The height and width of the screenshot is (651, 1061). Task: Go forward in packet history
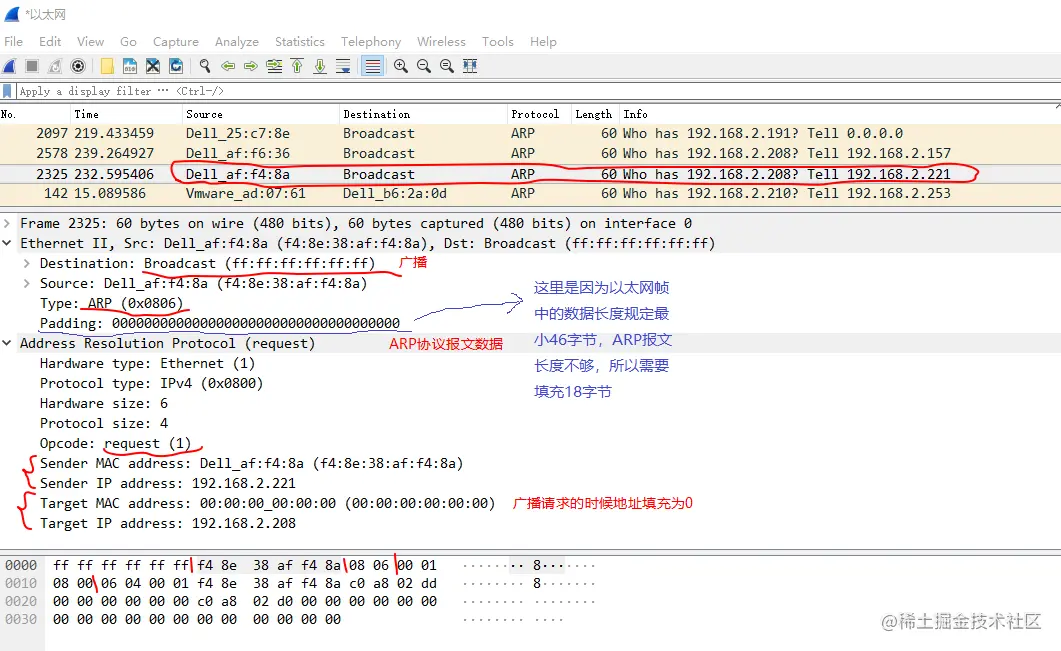(x=251, y=66)
